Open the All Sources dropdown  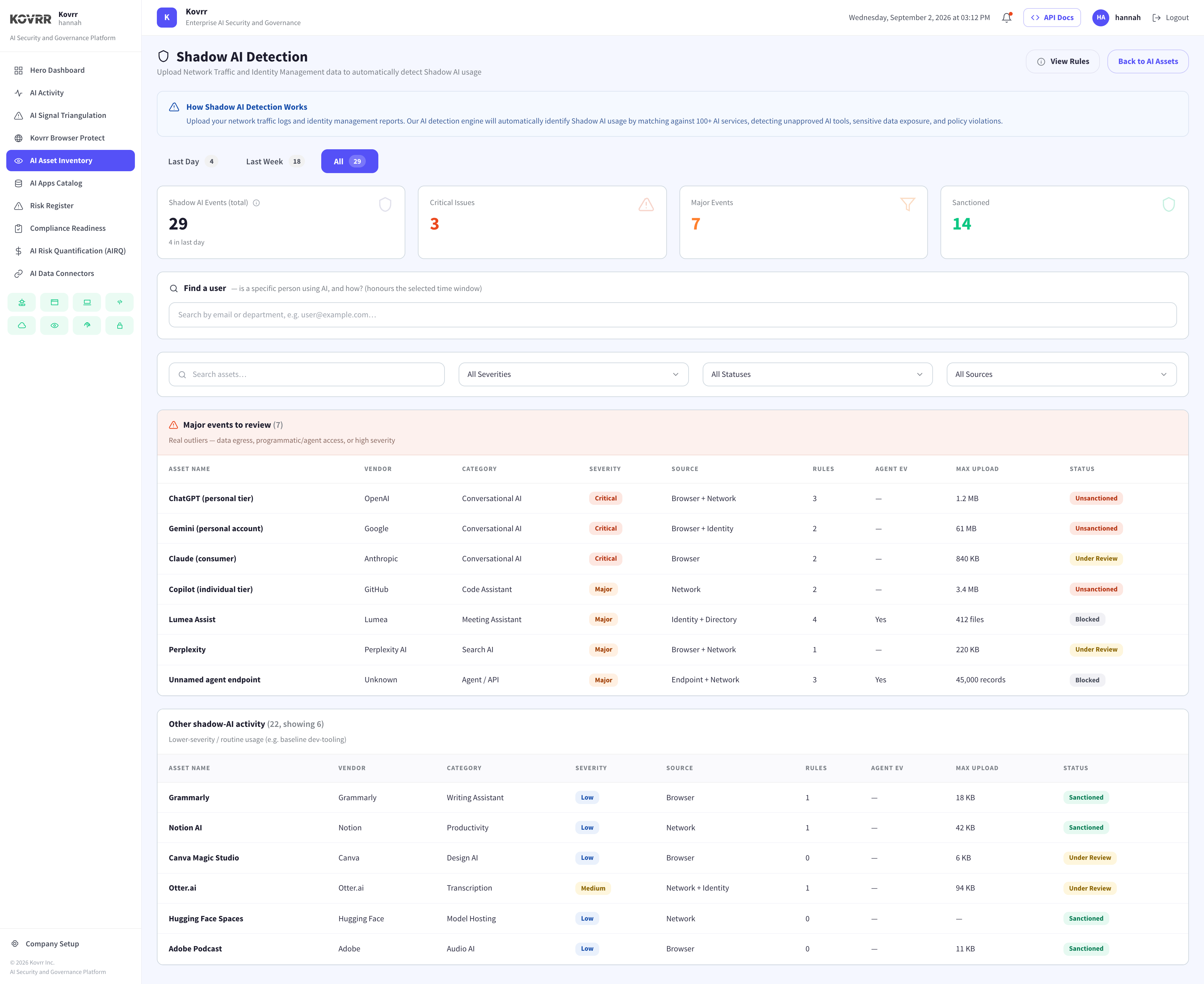(x=1061, y=374)
